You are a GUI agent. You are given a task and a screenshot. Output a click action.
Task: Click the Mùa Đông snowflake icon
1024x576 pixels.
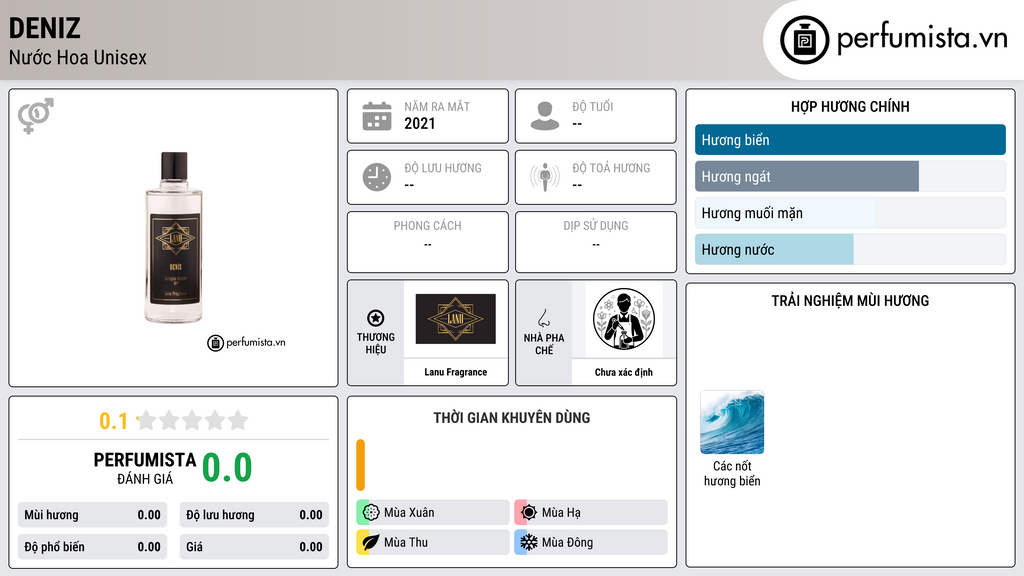pos(528,542)
